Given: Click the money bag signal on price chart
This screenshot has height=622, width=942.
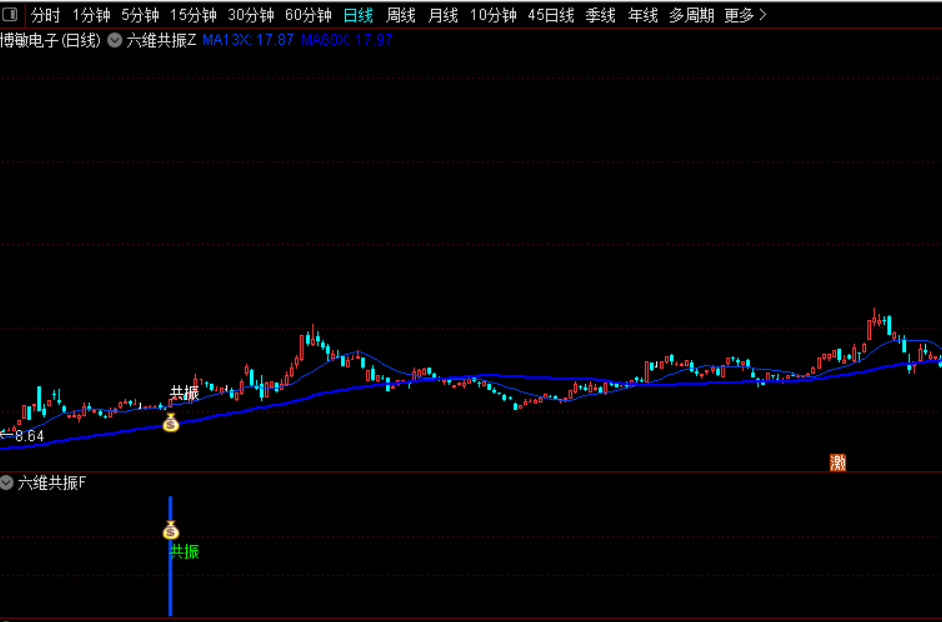Looking at the screenshot, I should point(171,423).
